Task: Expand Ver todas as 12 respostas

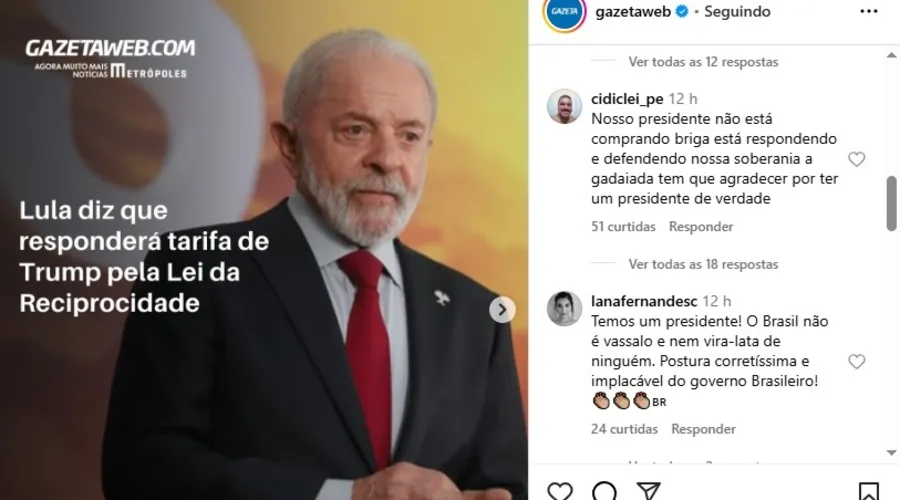Action: (x=703, y=61)
